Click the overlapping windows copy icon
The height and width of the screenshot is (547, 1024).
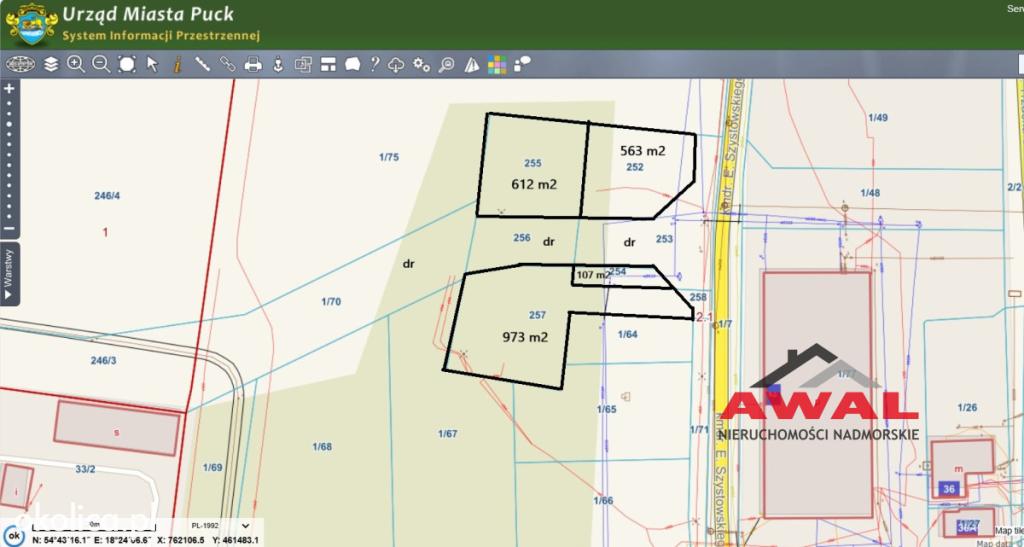(x=303, y=64)
